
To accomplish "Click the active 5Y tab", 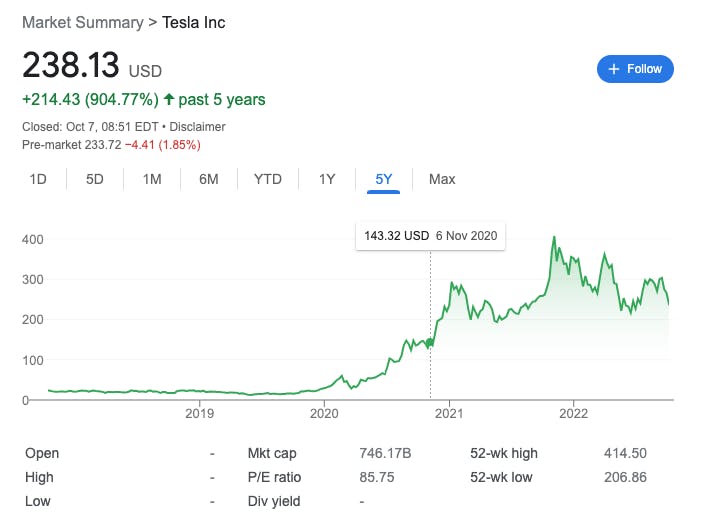I will pos(384,179).
